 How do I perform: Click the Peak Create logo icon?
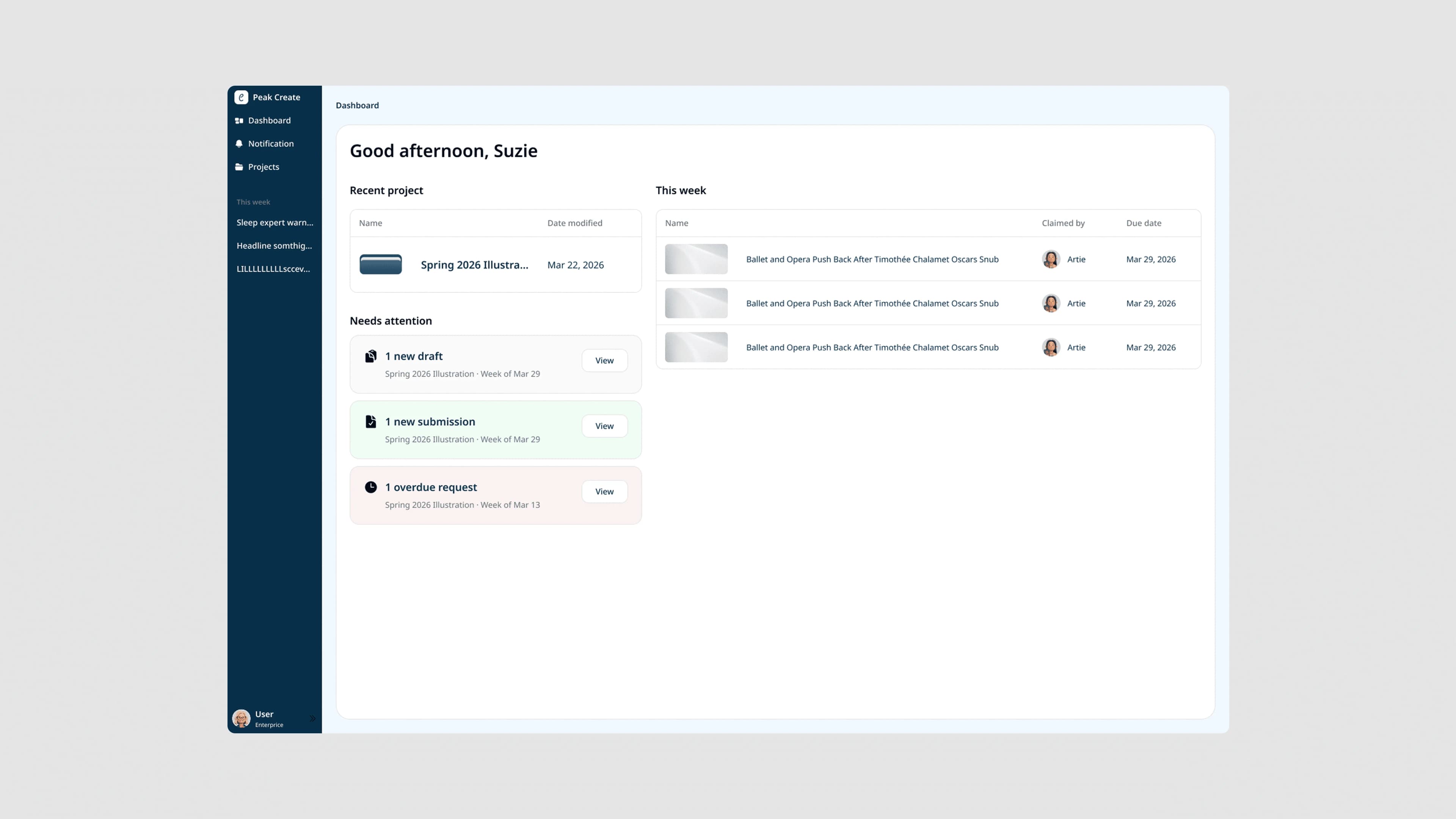click(242, 97)
